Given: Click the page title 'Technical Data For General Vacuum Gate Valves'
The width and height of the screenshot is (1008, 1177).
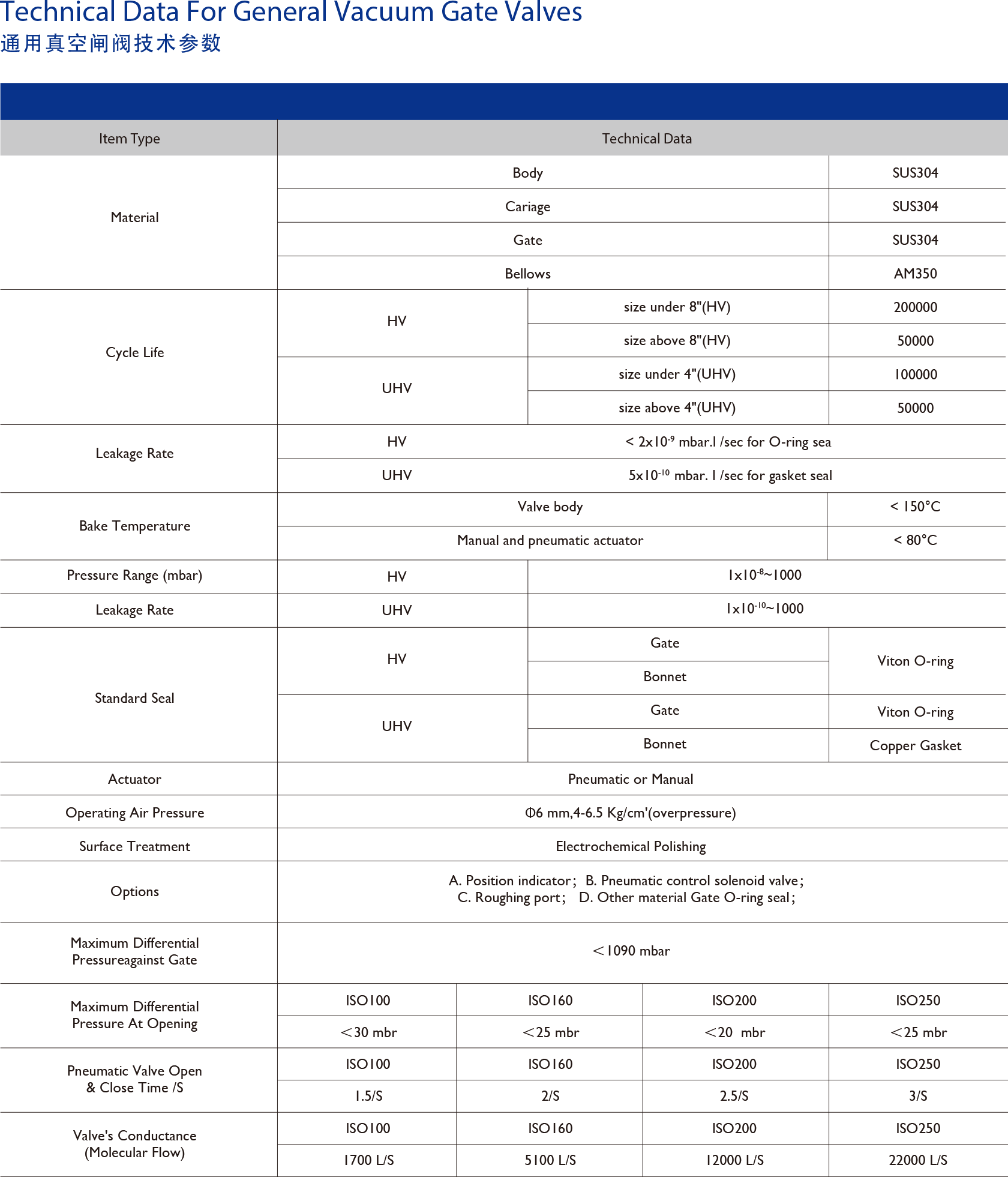Looking at the screenshot, I should tap(291, 12).
